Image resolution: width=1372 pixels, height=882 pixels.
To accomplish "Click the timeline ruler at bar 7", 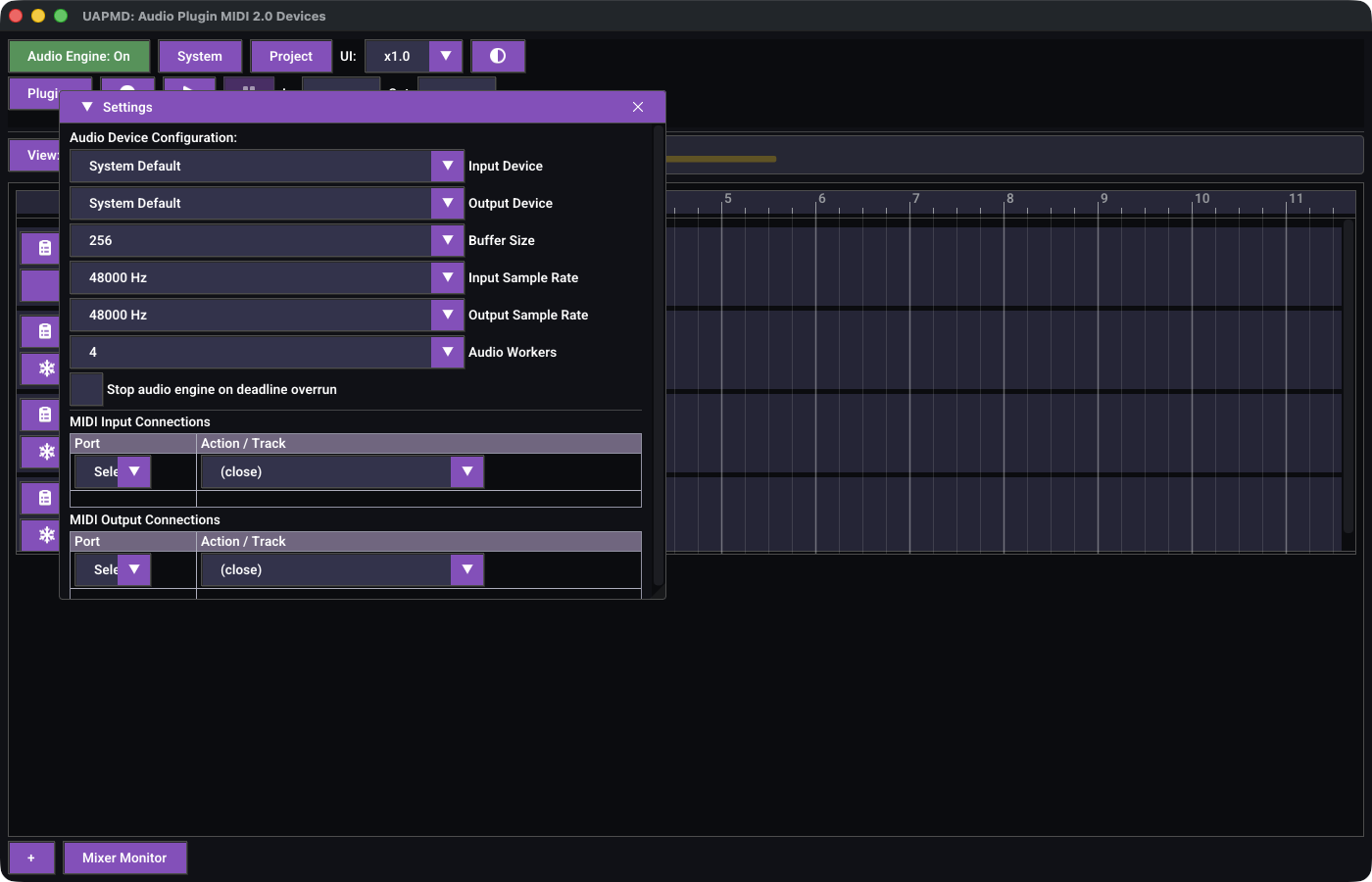I will pyautogui.click(x=915, y=199).
